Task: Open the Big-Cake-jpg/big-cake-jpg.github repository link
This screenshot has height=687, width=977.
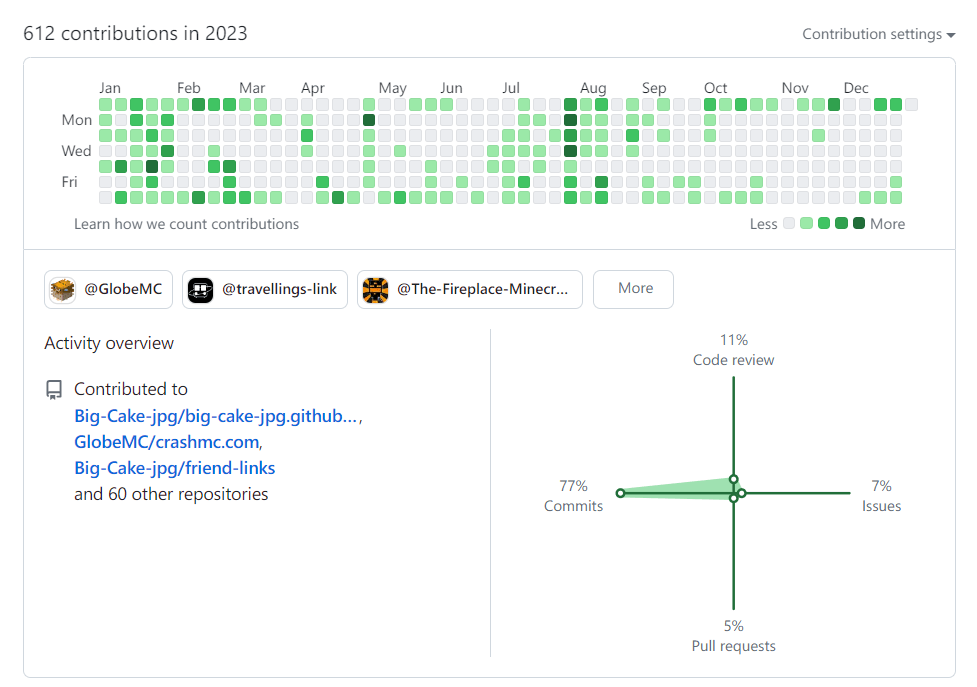Action: [215, 416]
